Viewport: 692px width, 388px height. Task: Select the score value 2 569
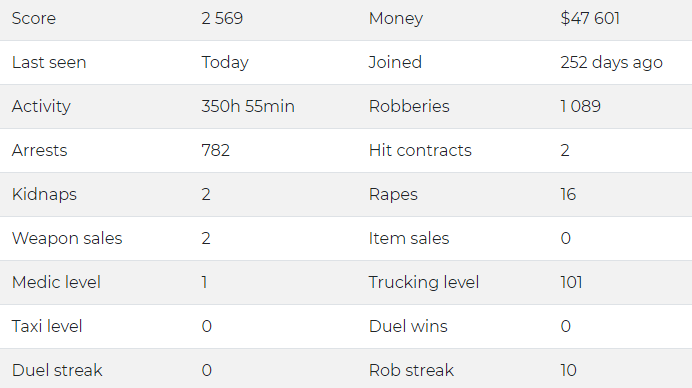click(x=222, y=19)
